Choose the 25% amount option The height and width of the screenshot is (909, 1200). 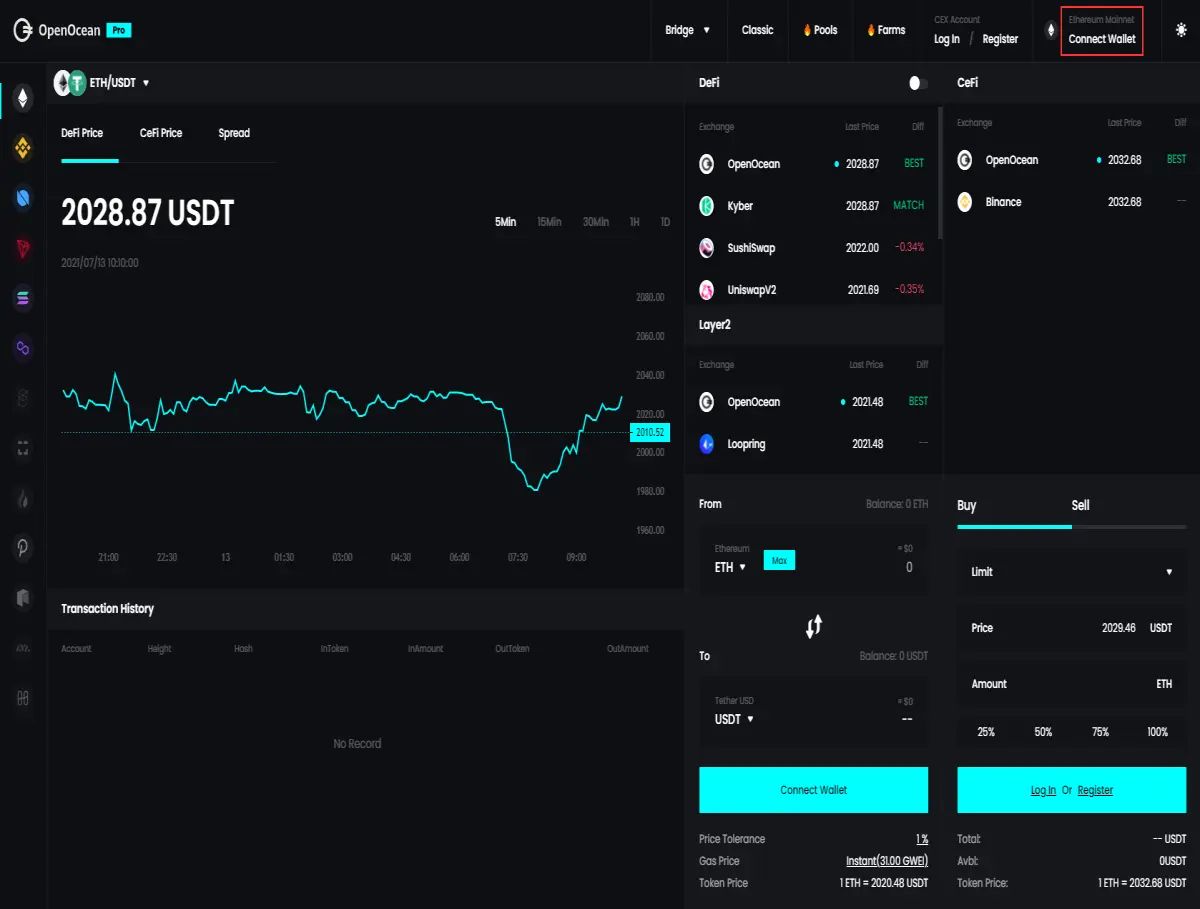986,732
